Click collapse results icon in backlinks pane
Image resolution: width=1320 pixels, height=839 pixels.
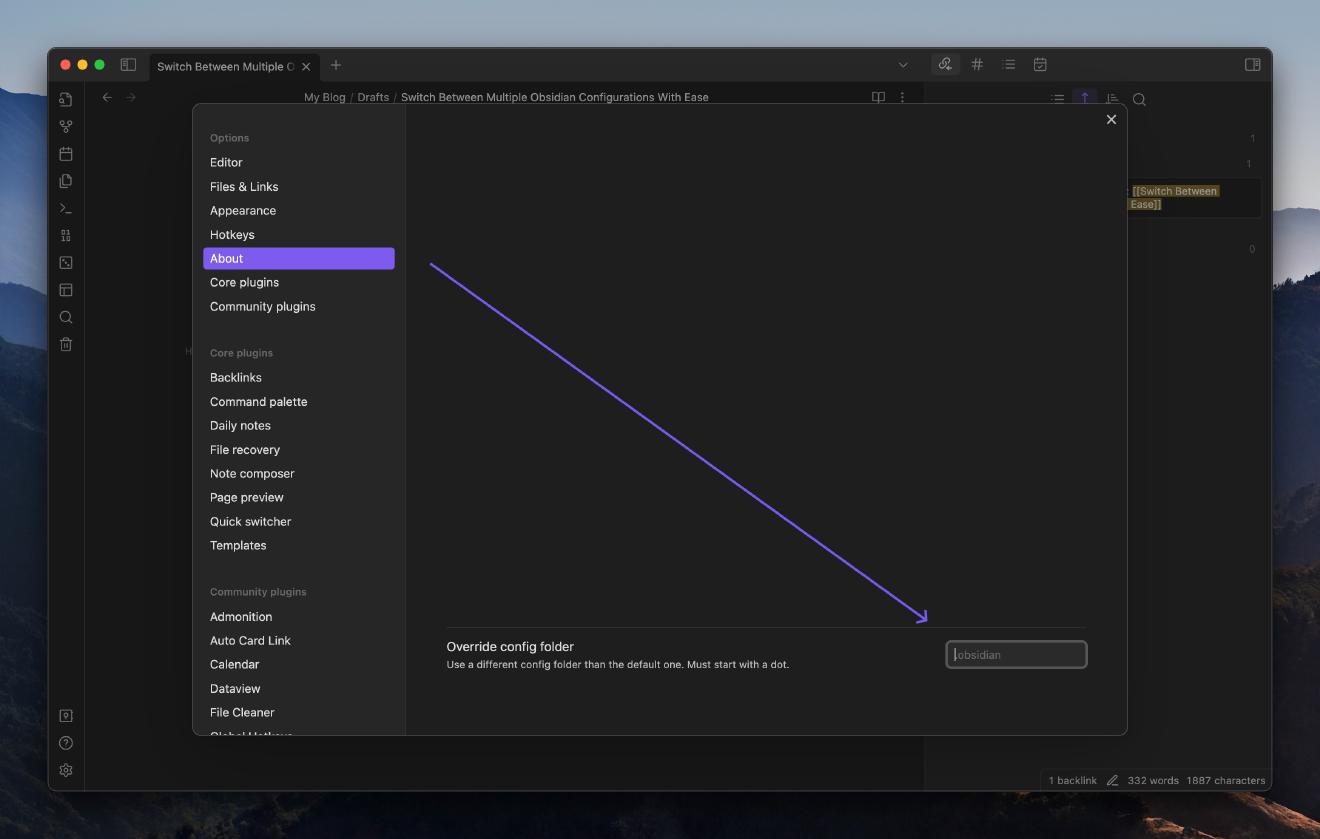(x=1058, y=98)
